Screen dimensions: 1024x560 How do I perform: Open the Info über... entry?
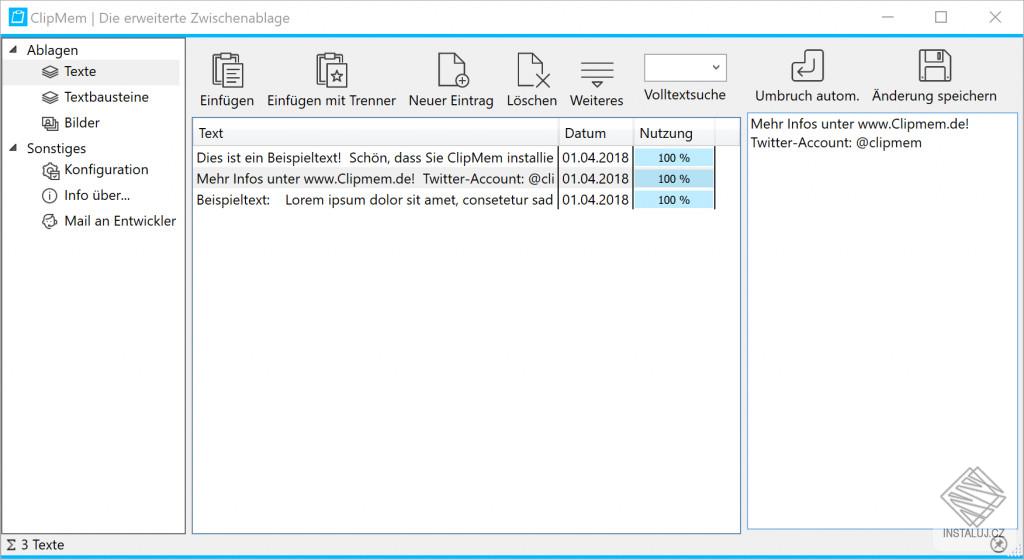pyautogui.click(x=97, y=195)
